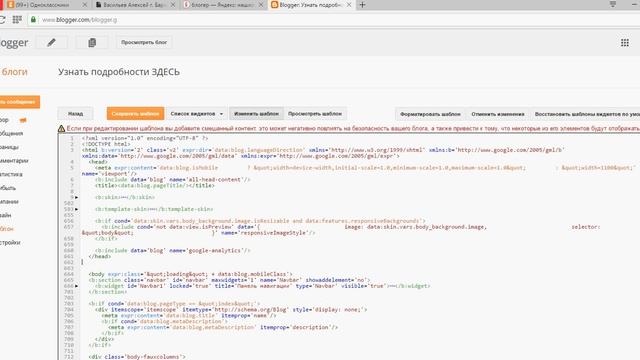Open Шаблон in the sidebar
The width and height of the screenshot is (640, 360).
(7, 229)
